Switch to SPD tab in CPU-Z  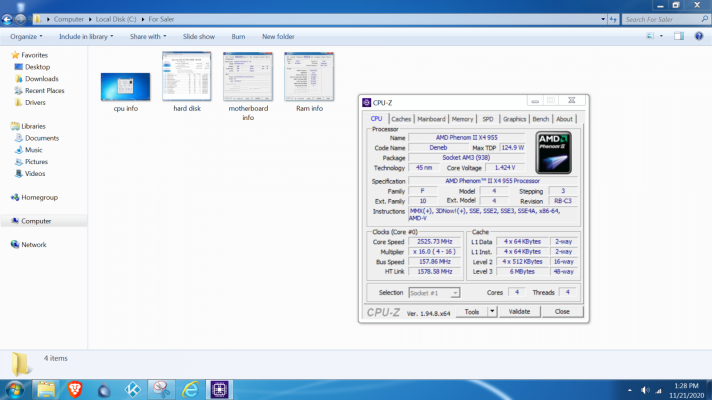tap(488, 119)
